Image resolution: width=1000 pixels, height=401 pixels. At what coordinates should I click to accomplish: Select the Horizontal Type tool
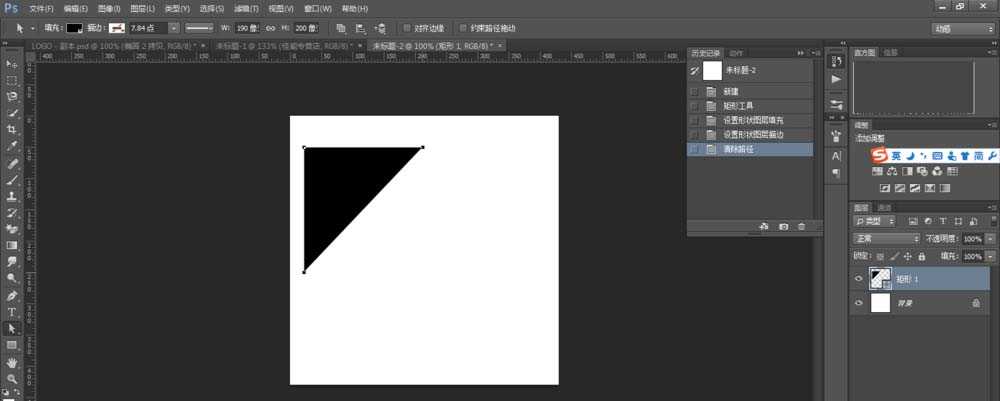pyautogui.click(x=12, y=312)
